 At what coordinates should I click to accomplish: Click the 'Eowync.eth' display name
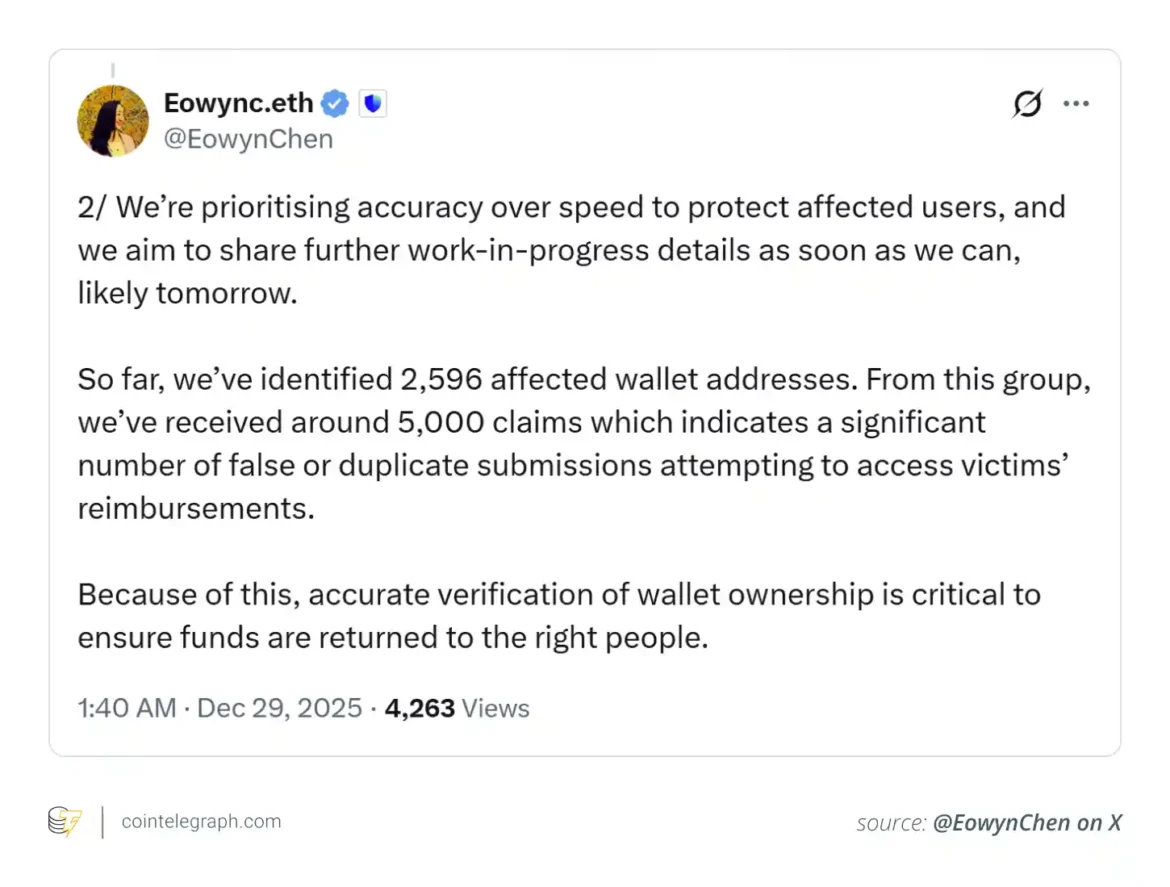[237, 102]
